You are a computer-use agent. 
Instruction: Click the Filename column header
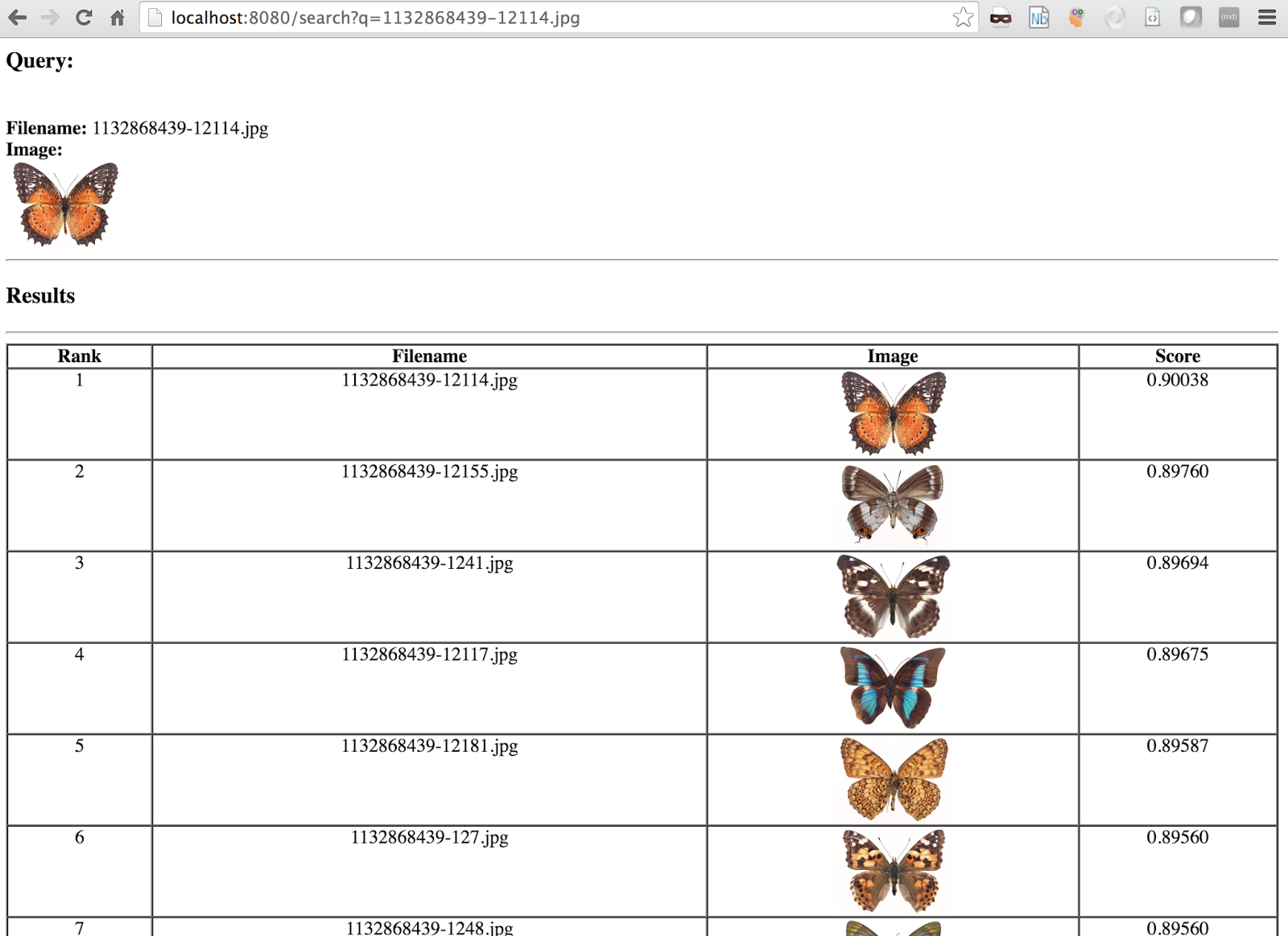(x=429, y=355)
